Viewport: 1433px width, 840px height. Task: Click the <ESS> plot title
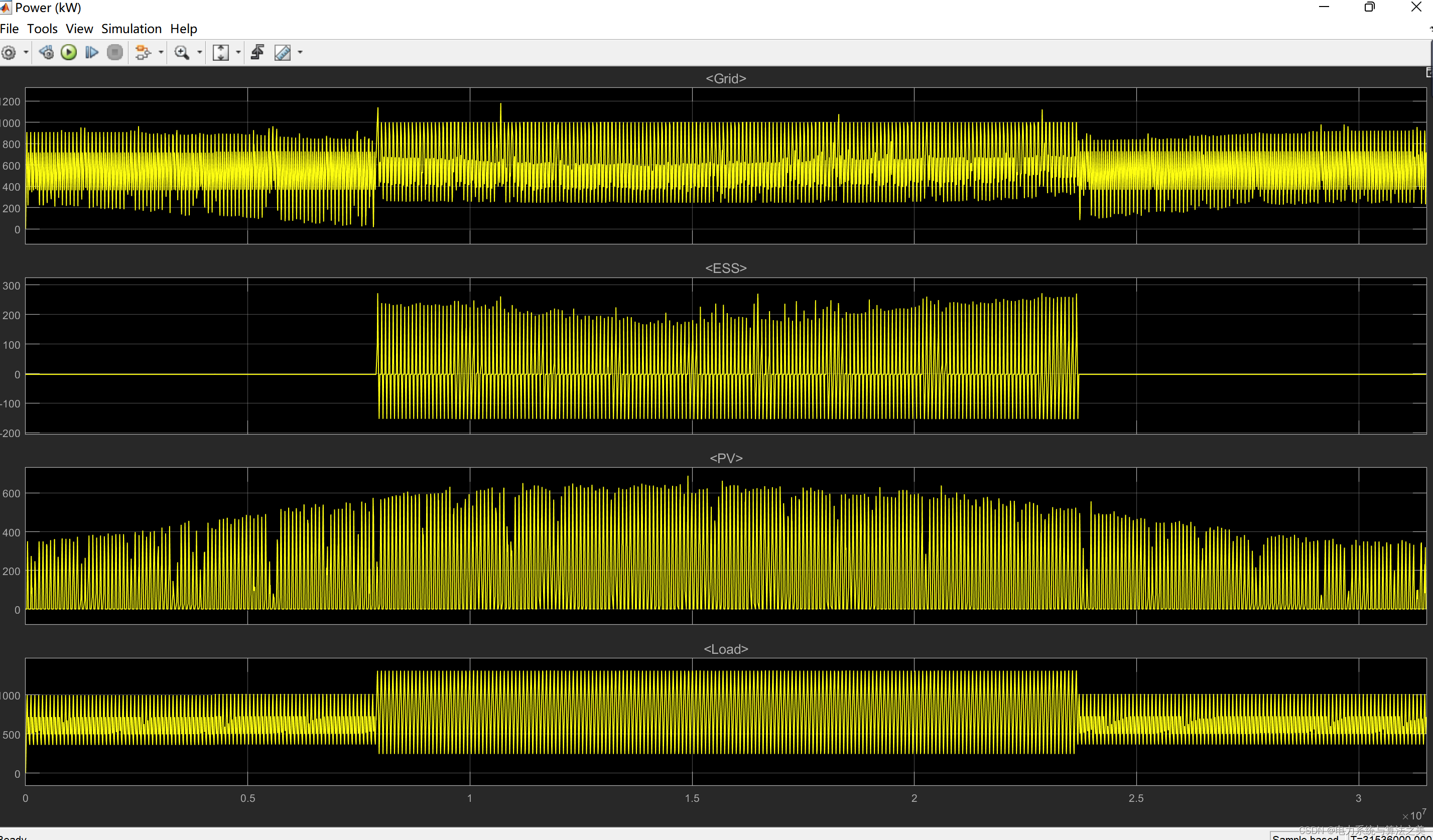pos(726,268)
